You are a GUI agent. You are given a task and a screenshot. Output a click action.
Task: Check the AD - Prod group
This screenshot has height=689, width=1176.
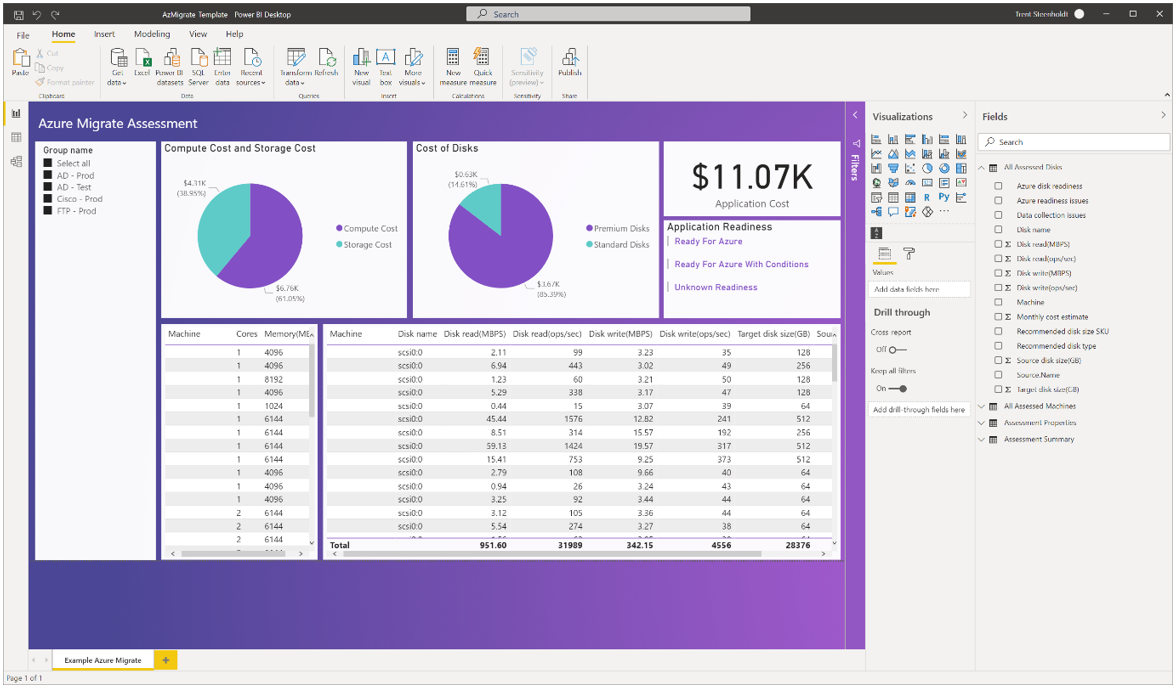[48, 175]
